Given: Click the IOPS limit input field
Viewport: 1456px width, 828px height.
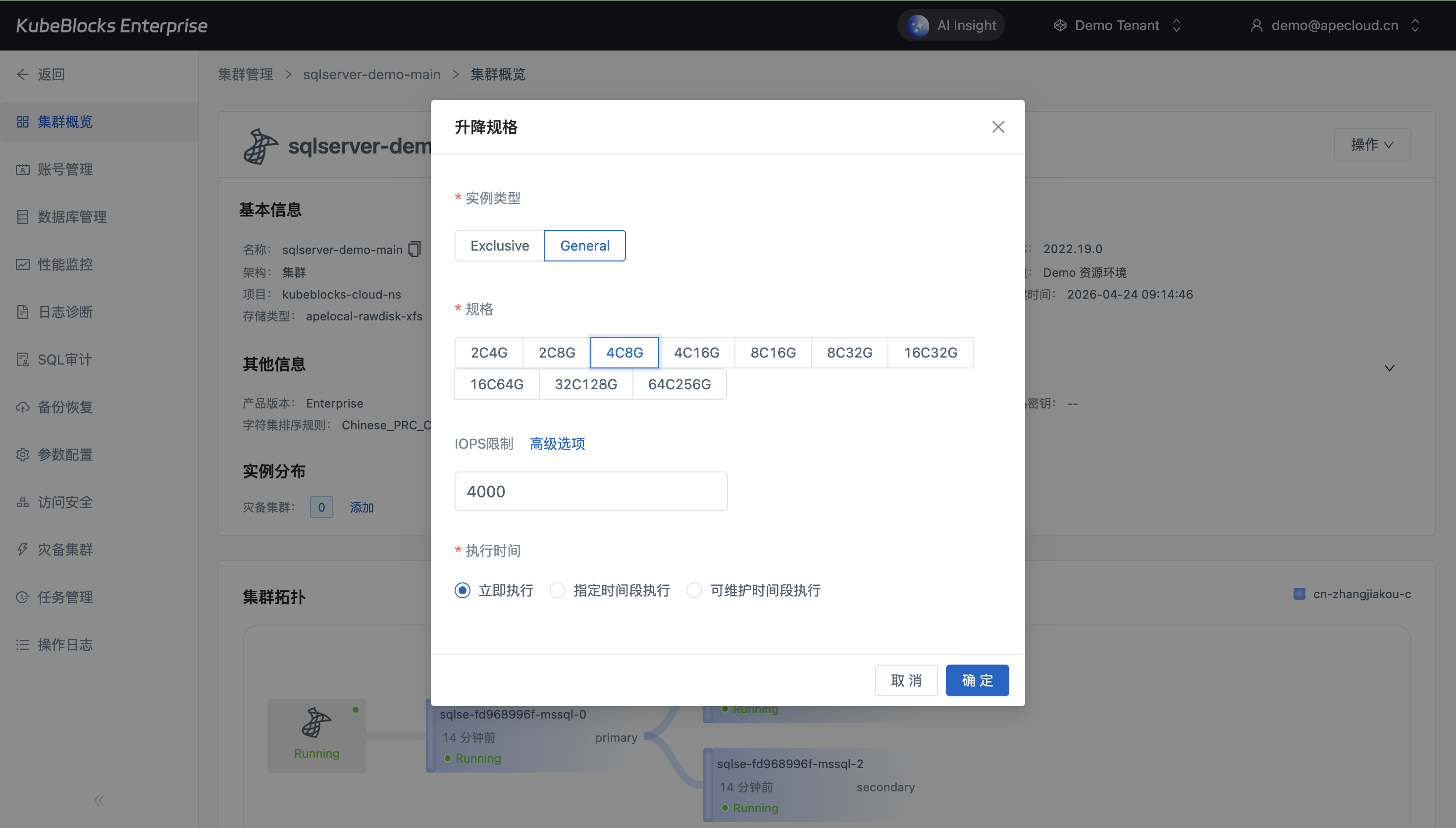Looking at the screenshot, I should (x=591, y=491).
